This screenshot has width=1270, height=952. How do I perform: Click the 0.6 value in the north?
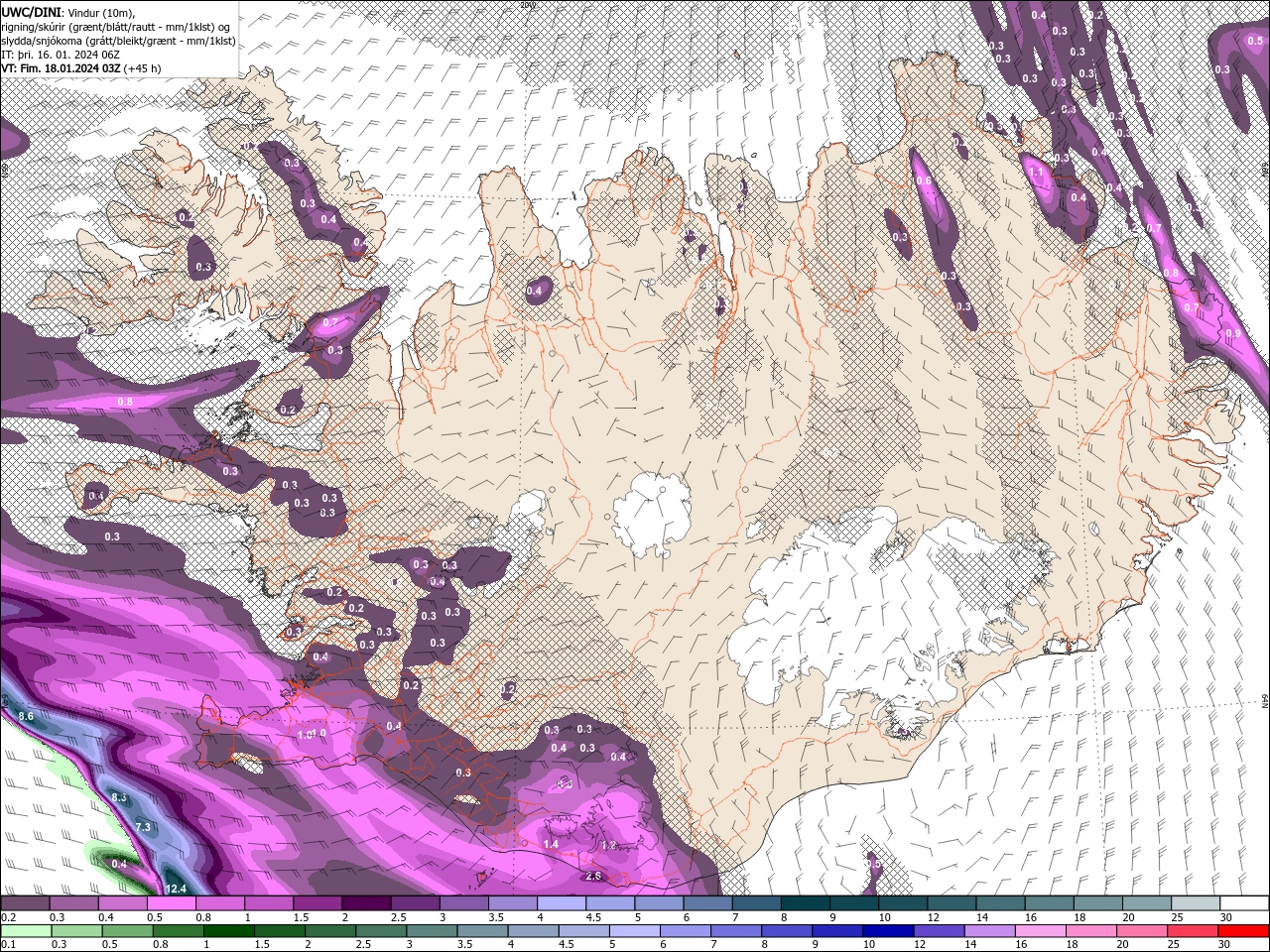(x=924, y=180)
